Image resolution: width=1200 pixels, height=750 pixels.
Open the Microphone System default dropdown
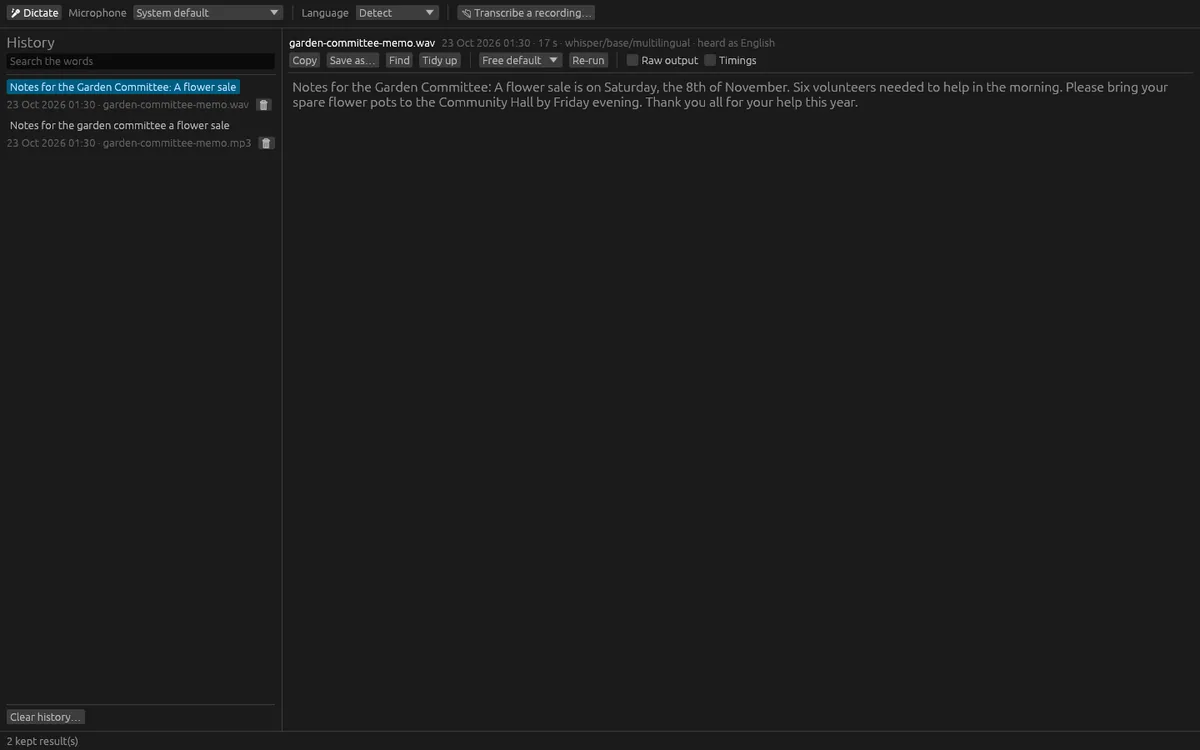[208, 13]
